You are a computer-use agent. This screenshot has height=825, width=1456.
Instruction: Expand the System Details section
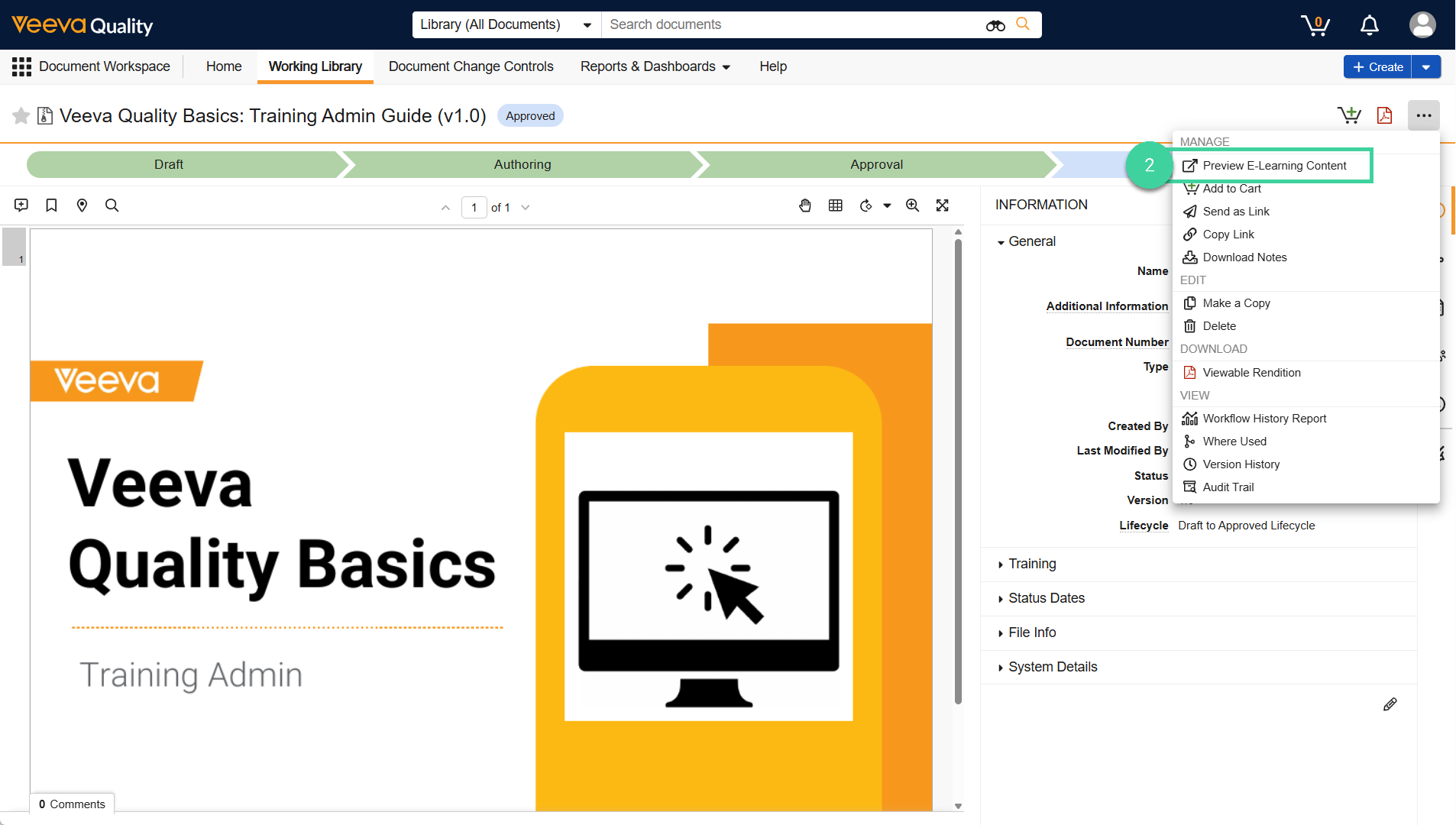point(1047,667)
